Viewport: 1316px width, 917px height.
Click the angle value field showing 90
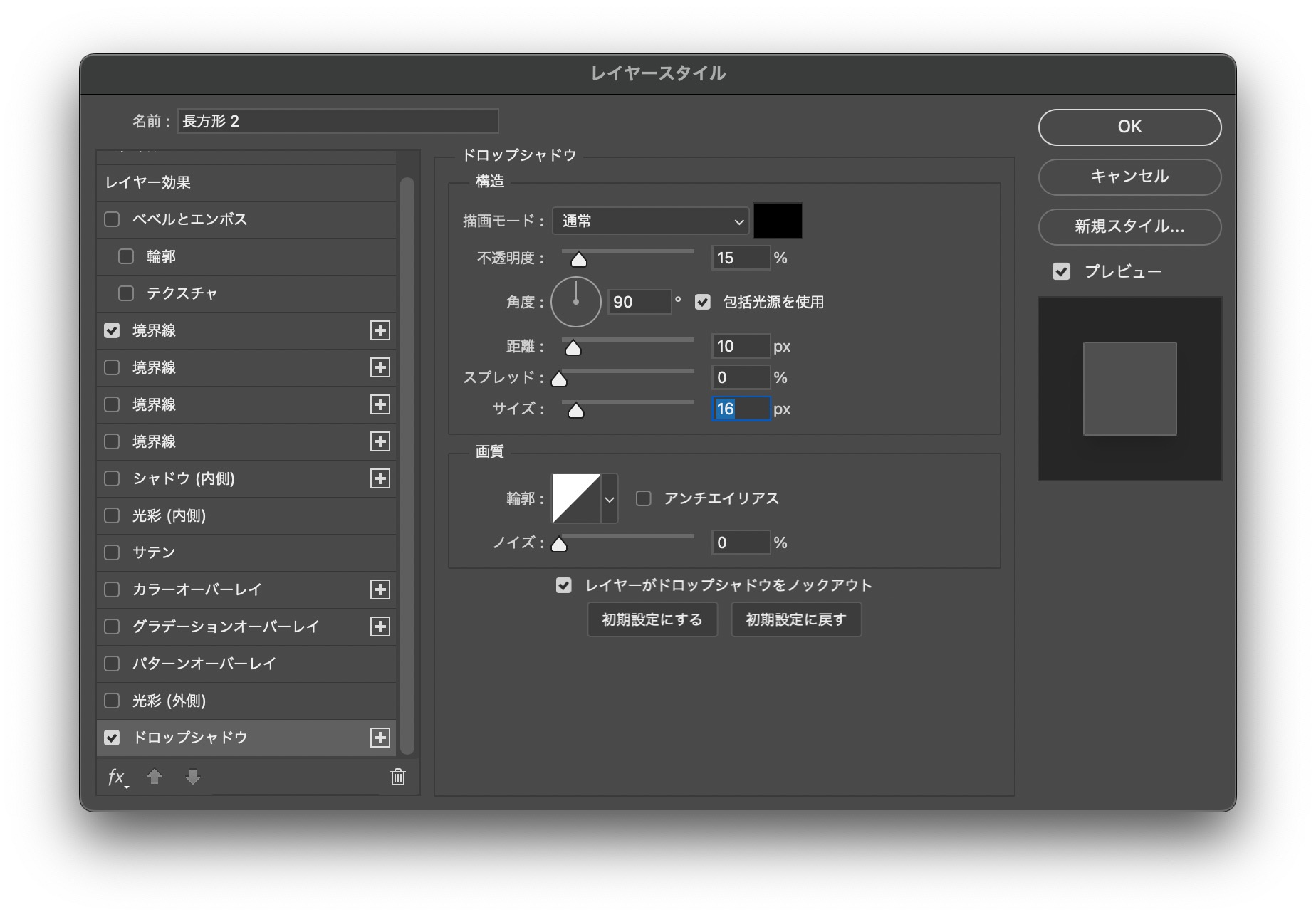click(639, 302)
